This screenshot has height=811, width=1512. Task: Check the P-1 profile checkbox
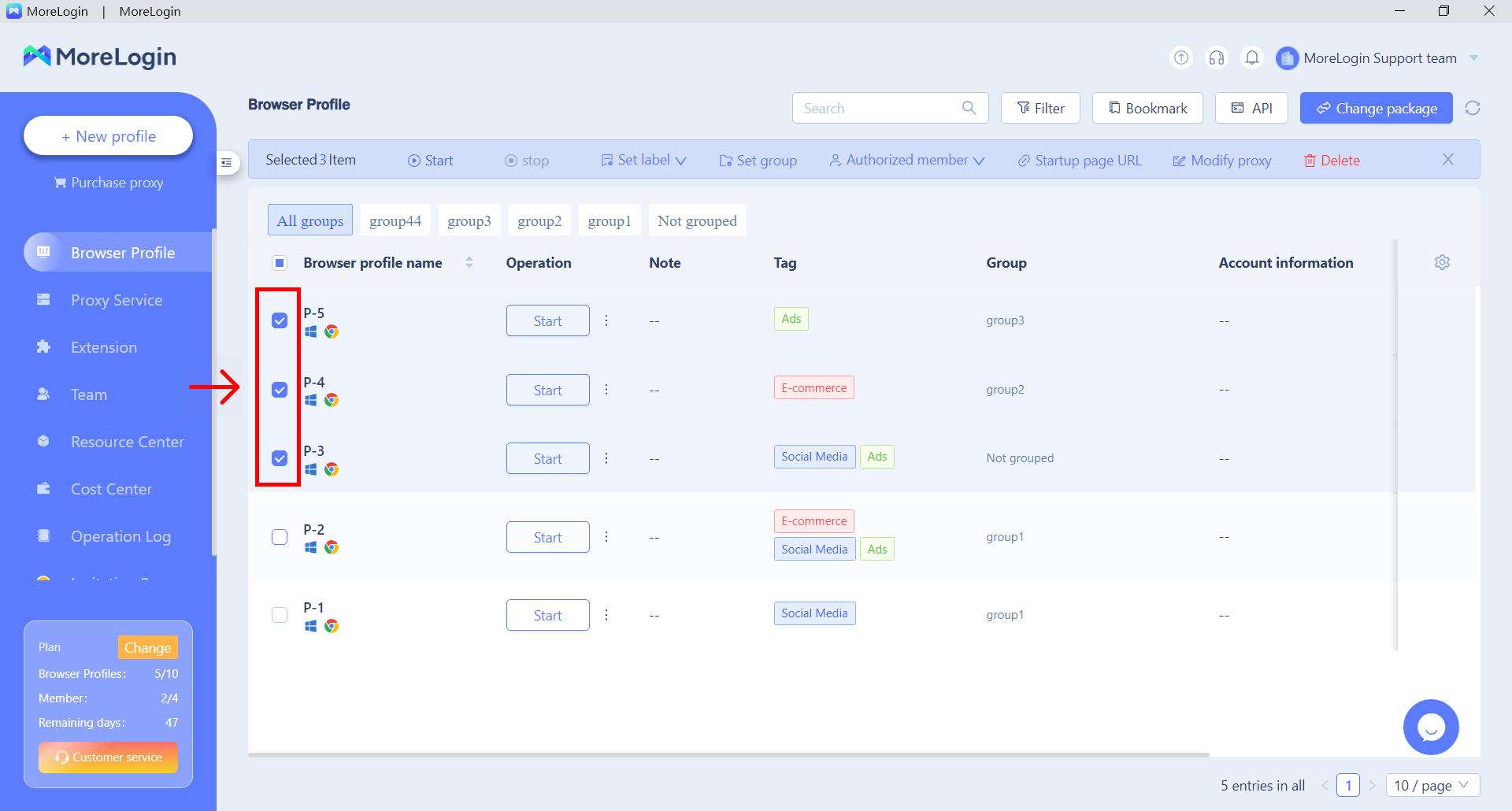pyautogui.click(x=280, y=615)
